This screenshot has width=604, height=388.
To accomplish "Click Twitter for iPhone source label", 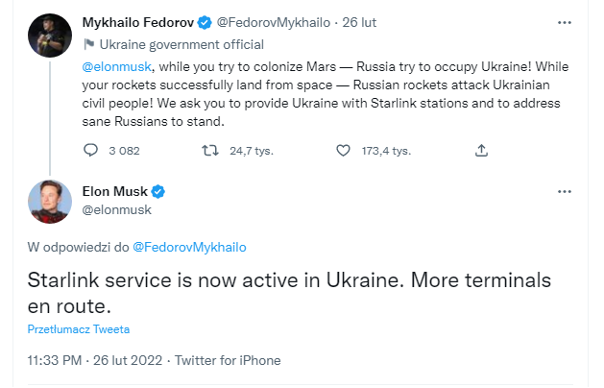I will [x=228, y=361].
